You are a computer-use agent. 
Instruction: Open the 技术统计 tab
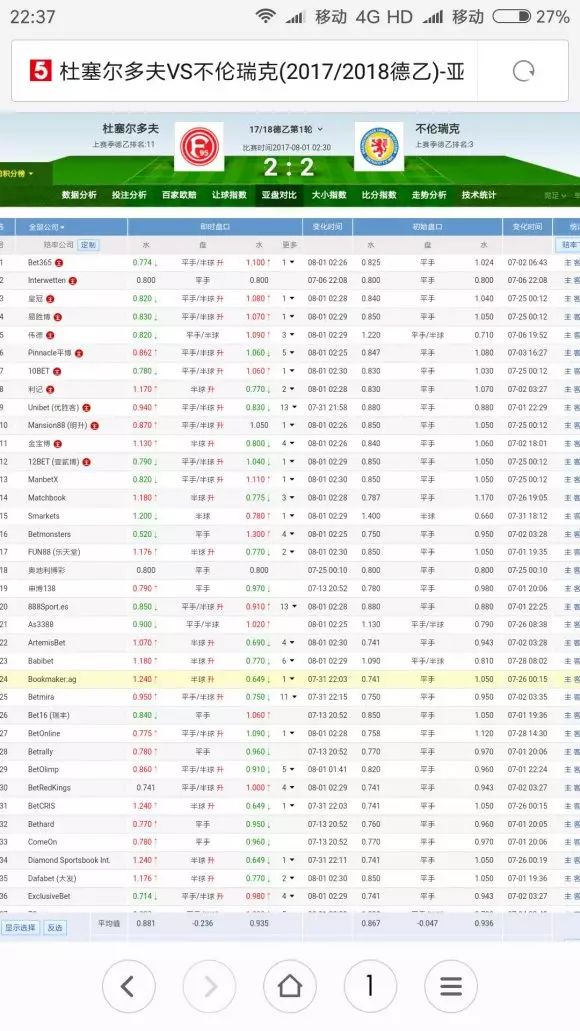479,195
